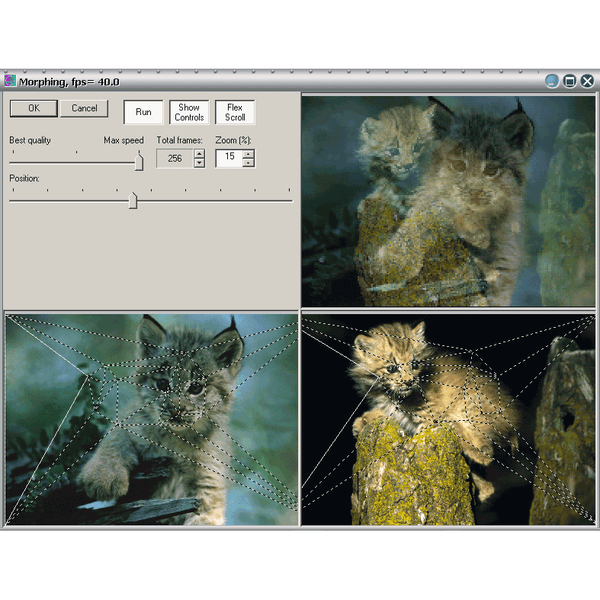600x600 pixels.
Task: Minimize the Morphing window
Action: point(551,81)
